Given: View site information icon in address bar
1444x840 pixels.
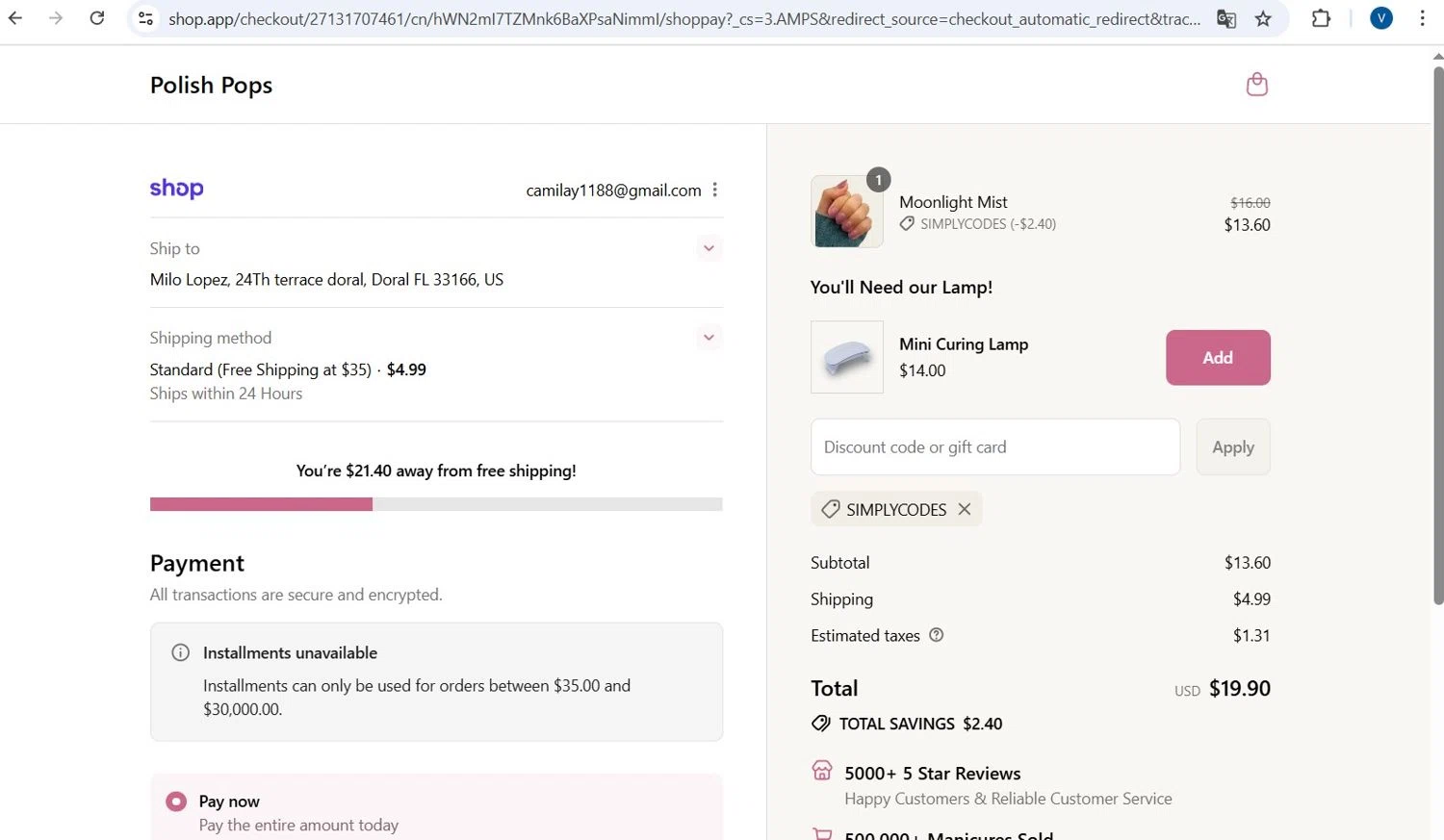Looking at the screenshot, I should (x=145, y=18).
